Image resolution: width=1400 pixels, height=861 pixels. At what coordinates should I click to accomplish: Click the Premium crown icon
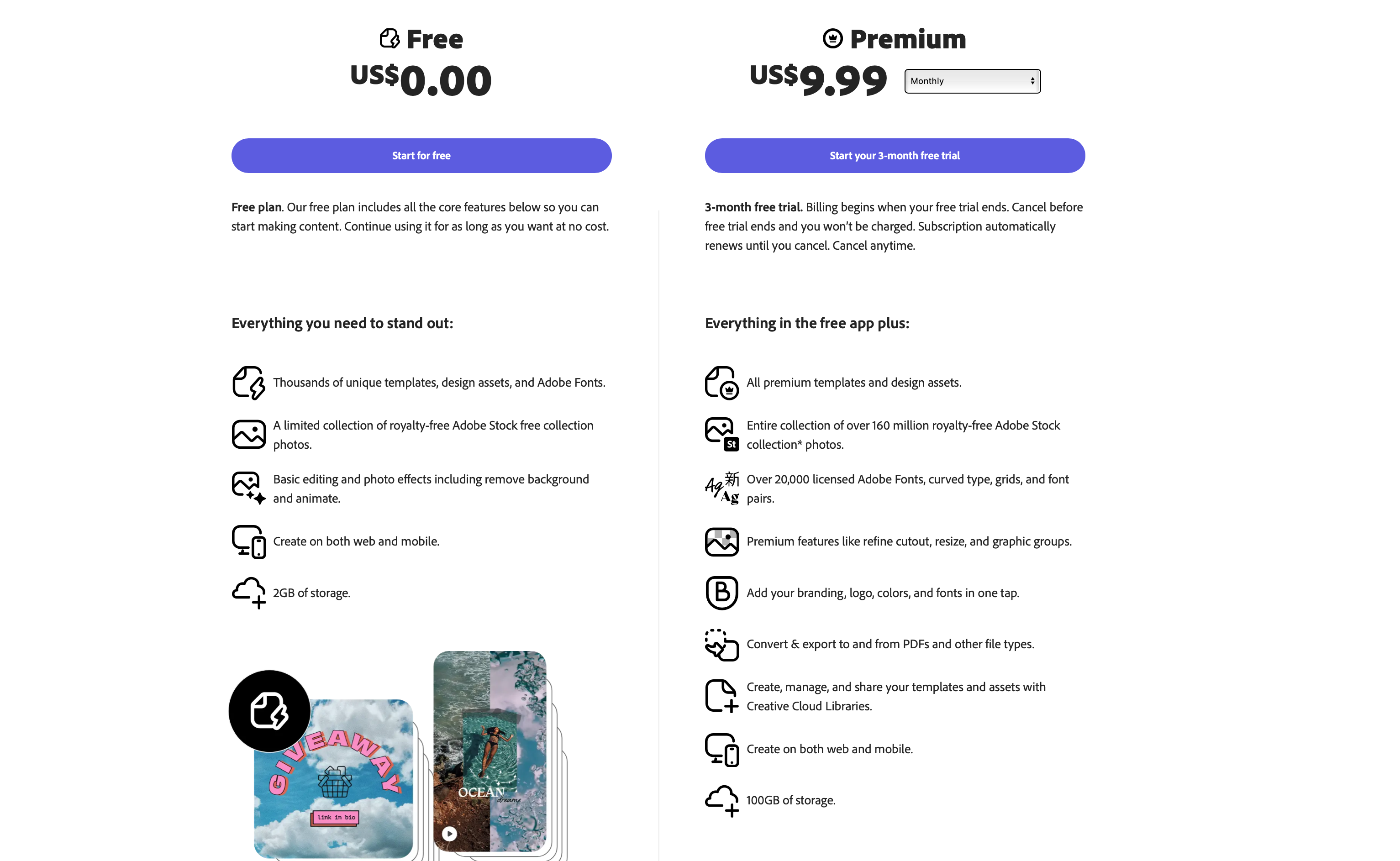832,39
